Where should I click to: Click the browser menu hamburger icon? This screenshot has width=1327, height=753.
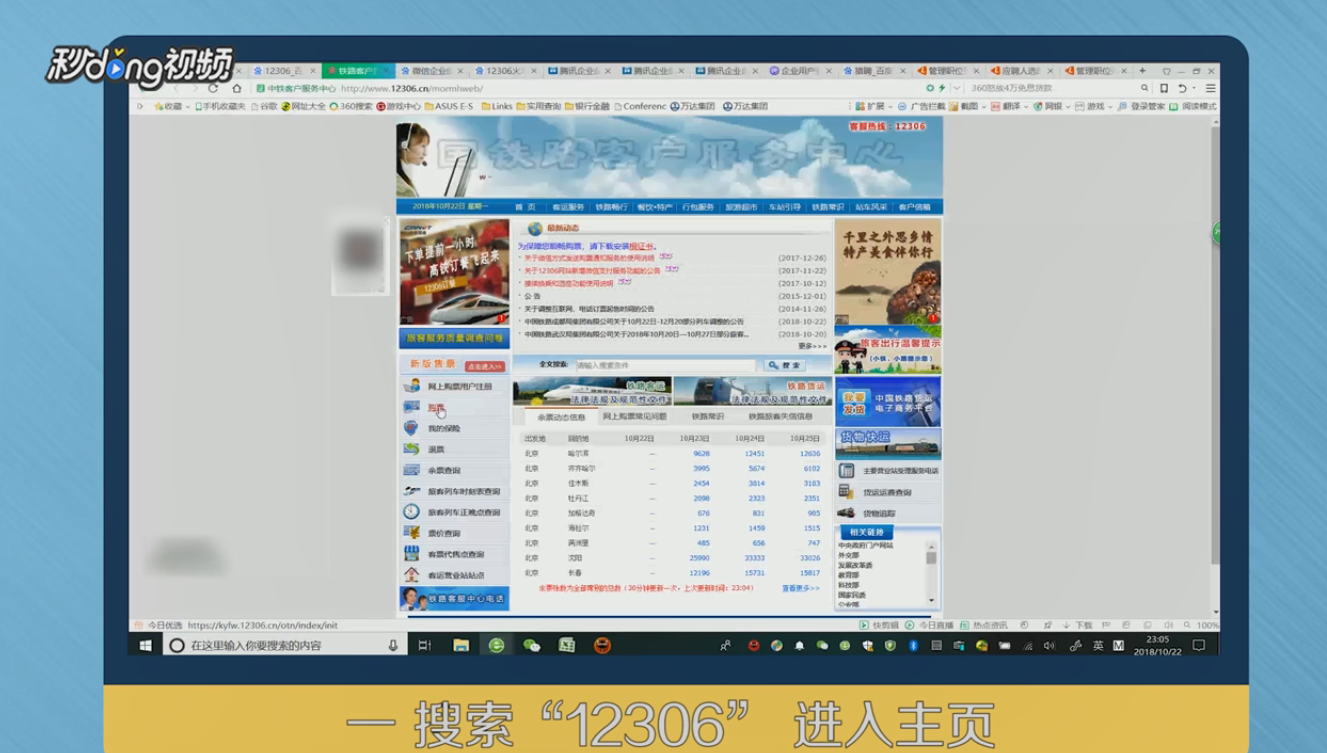pyautogui.click(x=1211, y=88)
